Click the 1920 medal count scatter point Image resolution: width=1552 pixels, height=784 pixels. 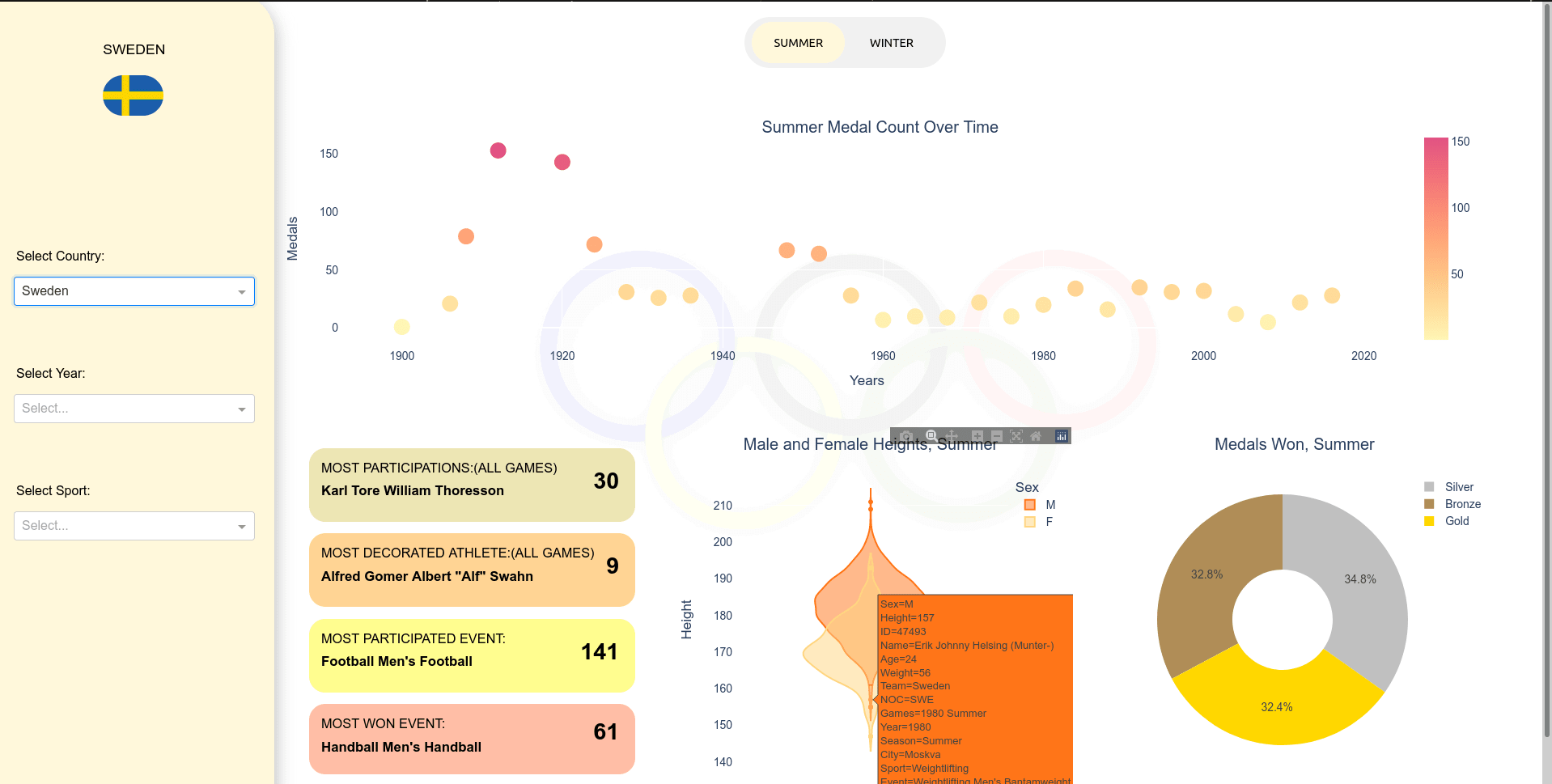562,162
